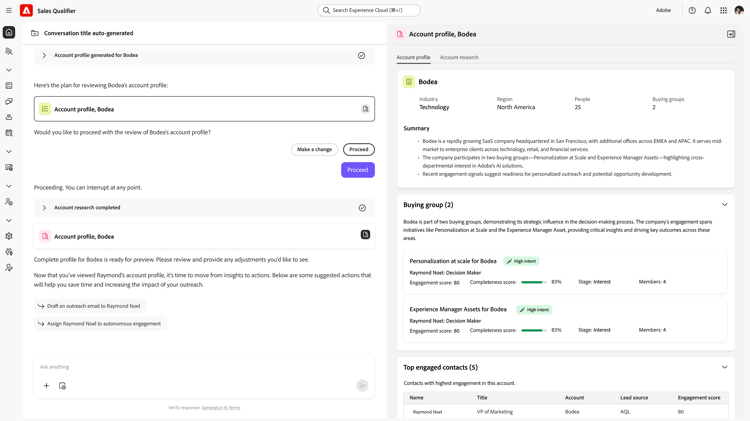Select Draft an outreach email suggestion
Image resolution: width=750 pixels, height=421 pixels.
tap(93, 306)
